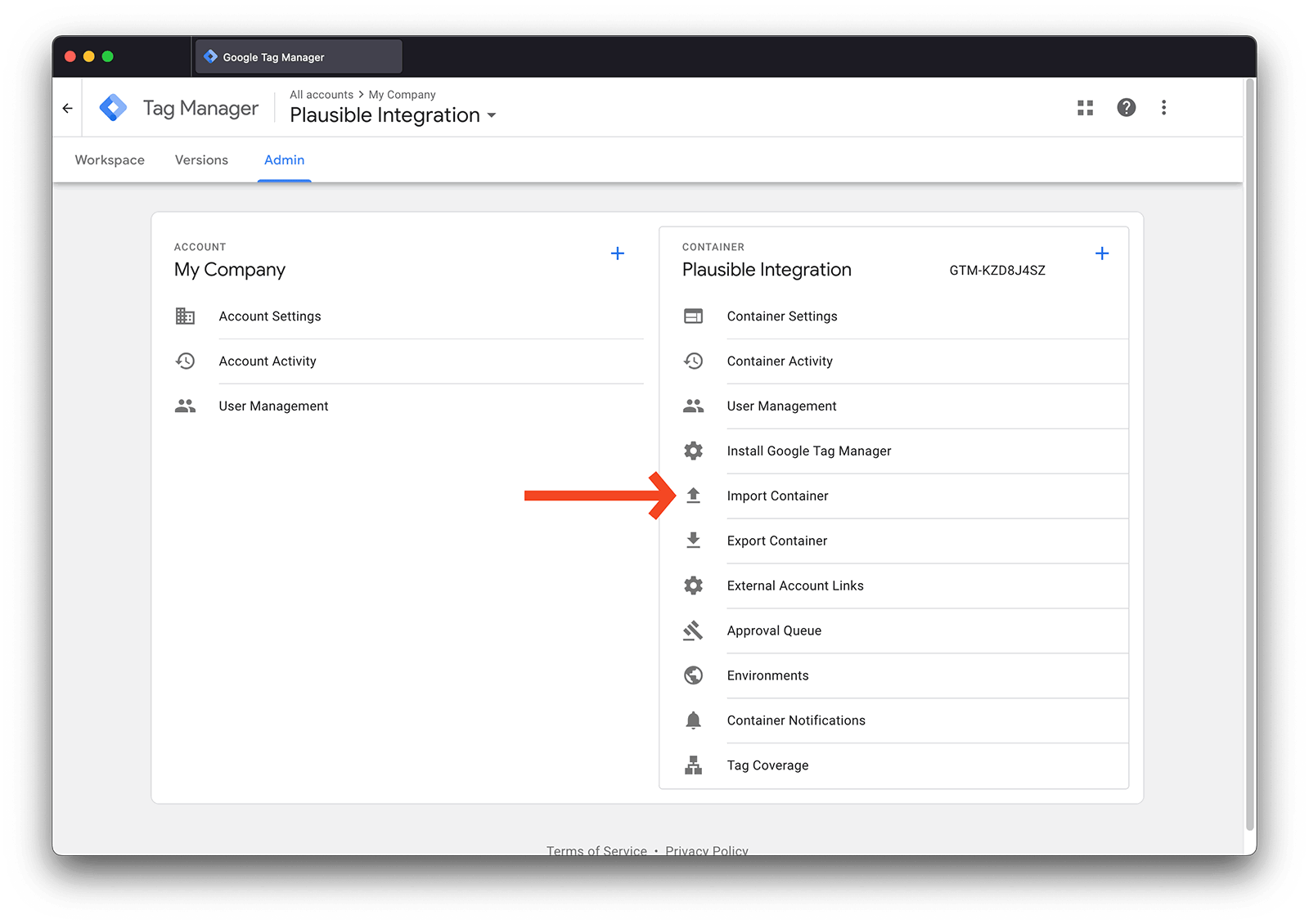Screen dimensions: 1309x924
Task: Select the Admin tab
Action: (284, 160)
